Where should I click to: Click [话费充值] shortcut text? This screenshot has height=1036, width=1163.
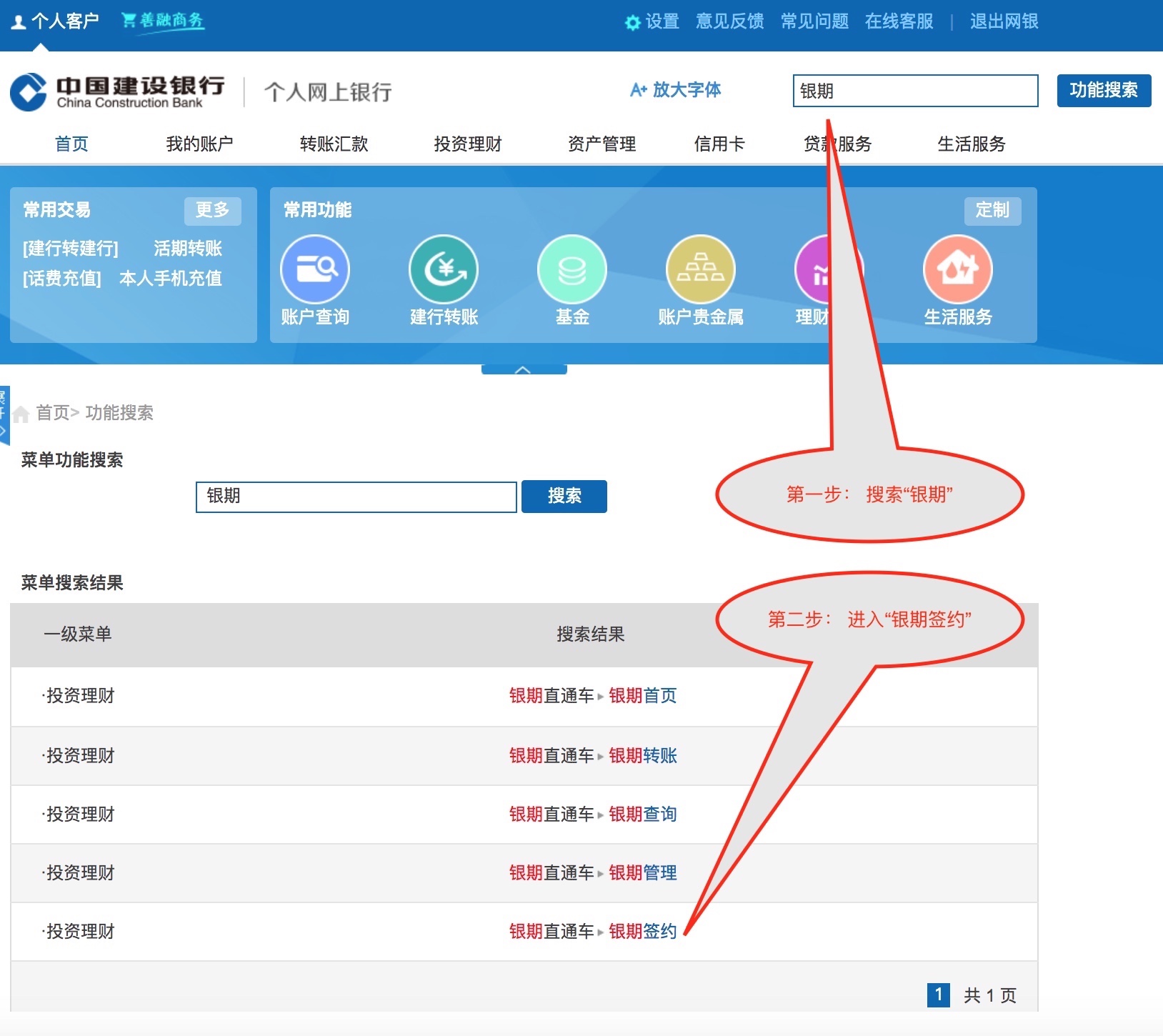pyautogui.click(x=62, y=278)
